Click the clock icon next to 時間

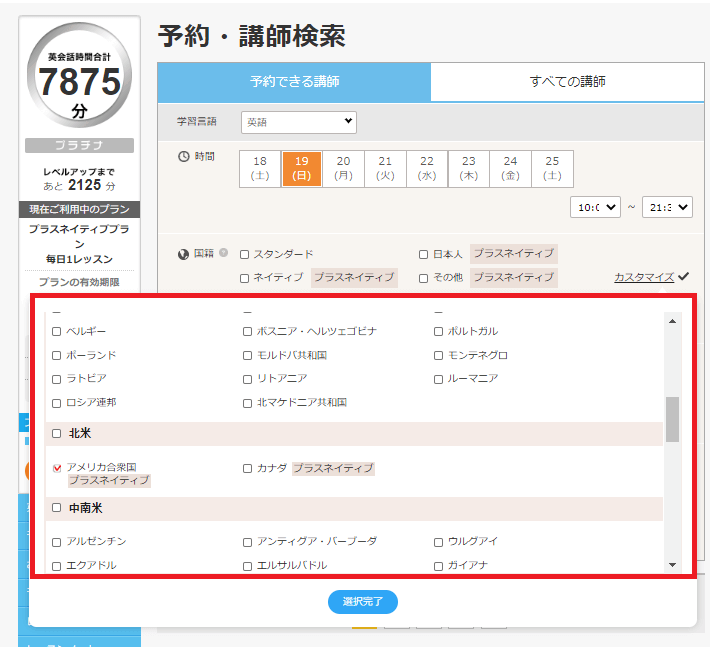183,157
